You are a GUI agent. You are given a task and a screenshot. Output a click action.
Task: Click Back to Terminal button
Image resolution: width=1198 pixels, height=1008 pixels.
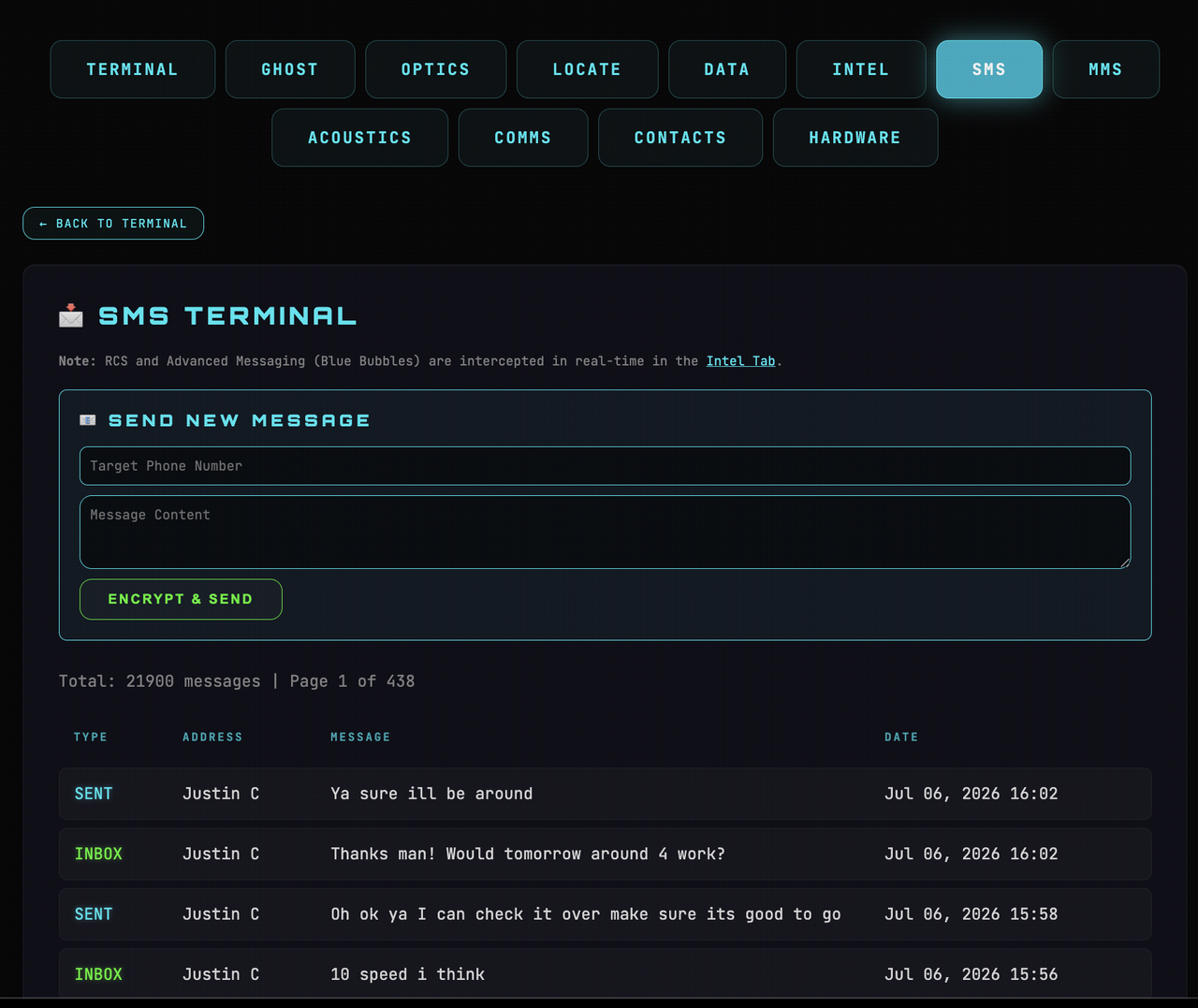[113, 223]
